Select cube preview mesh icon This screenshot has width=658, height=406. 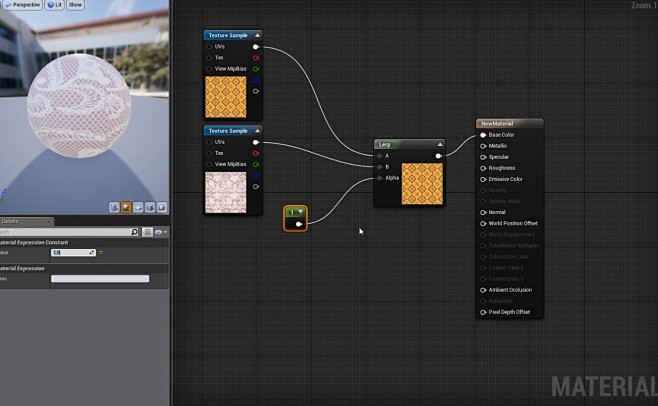[150, 207]
